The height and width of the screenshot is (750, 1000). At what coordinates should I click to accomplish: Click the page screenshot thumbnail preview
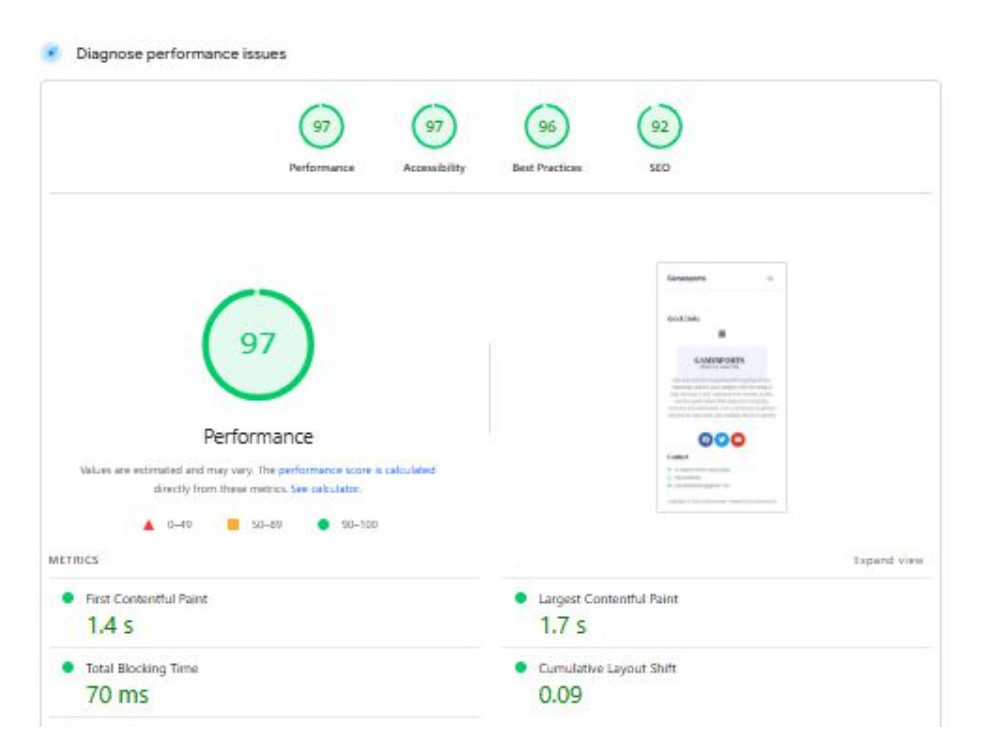[x=721, y=387]
